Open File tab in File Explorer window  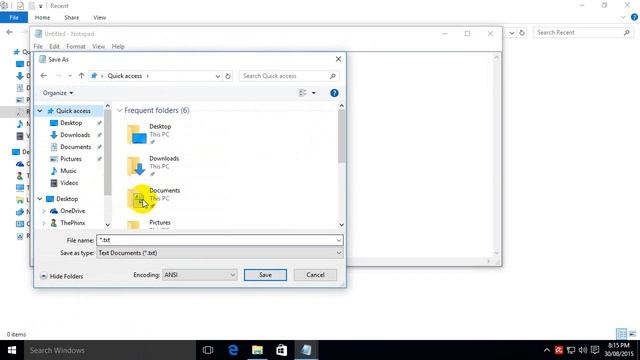coord(14,18)
